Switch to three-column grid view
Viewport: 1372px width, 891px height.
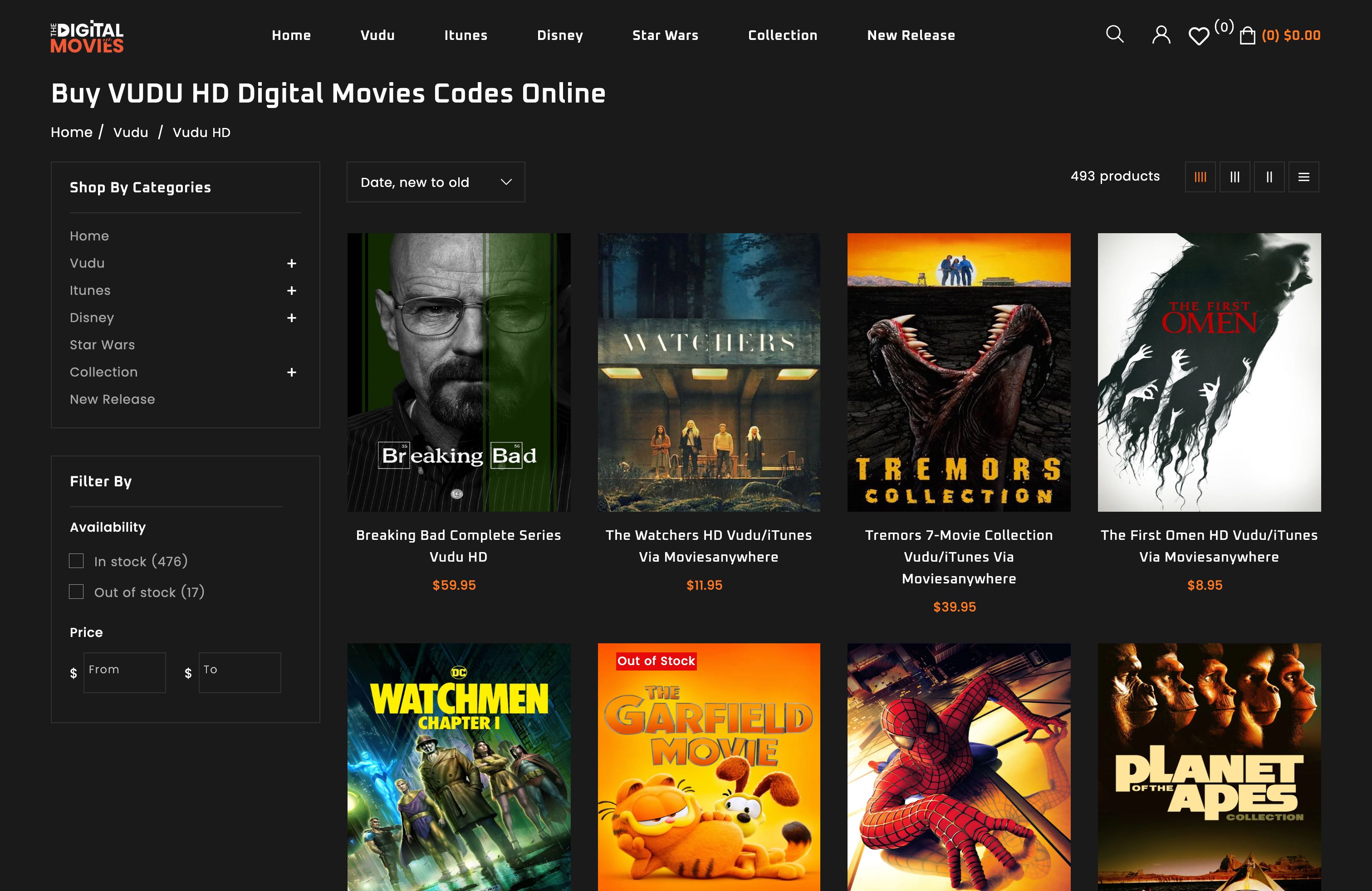[x=1235, y=177]
